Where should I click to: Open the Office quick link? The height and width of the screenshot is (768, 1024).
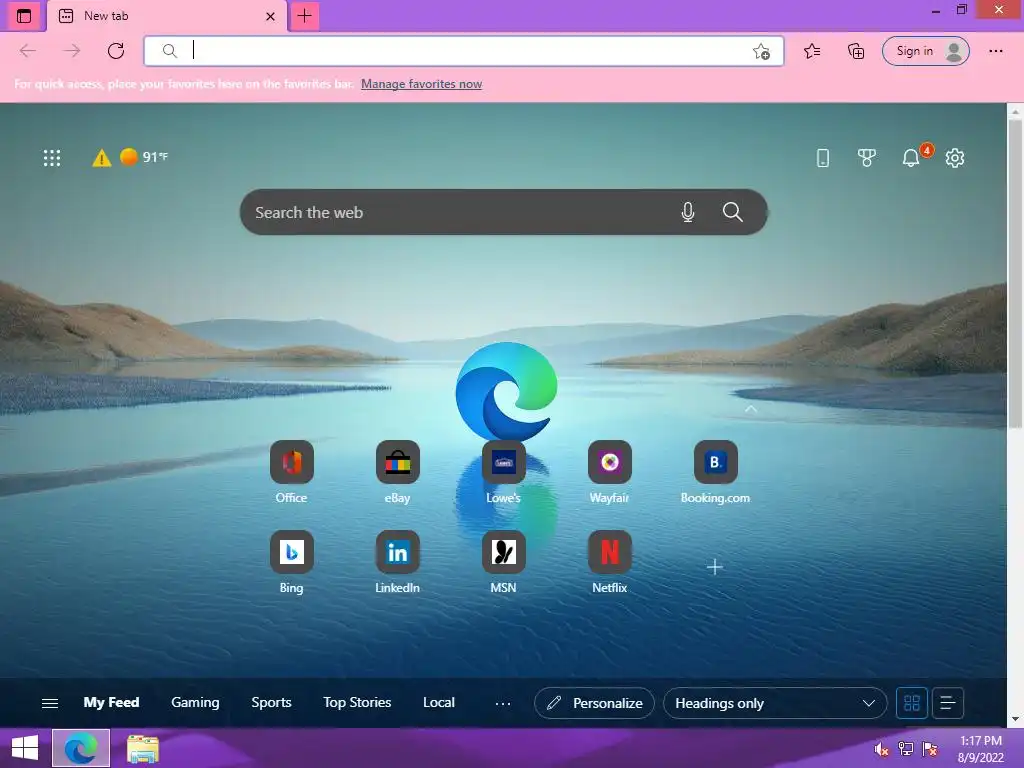click(x=291, y=472)
